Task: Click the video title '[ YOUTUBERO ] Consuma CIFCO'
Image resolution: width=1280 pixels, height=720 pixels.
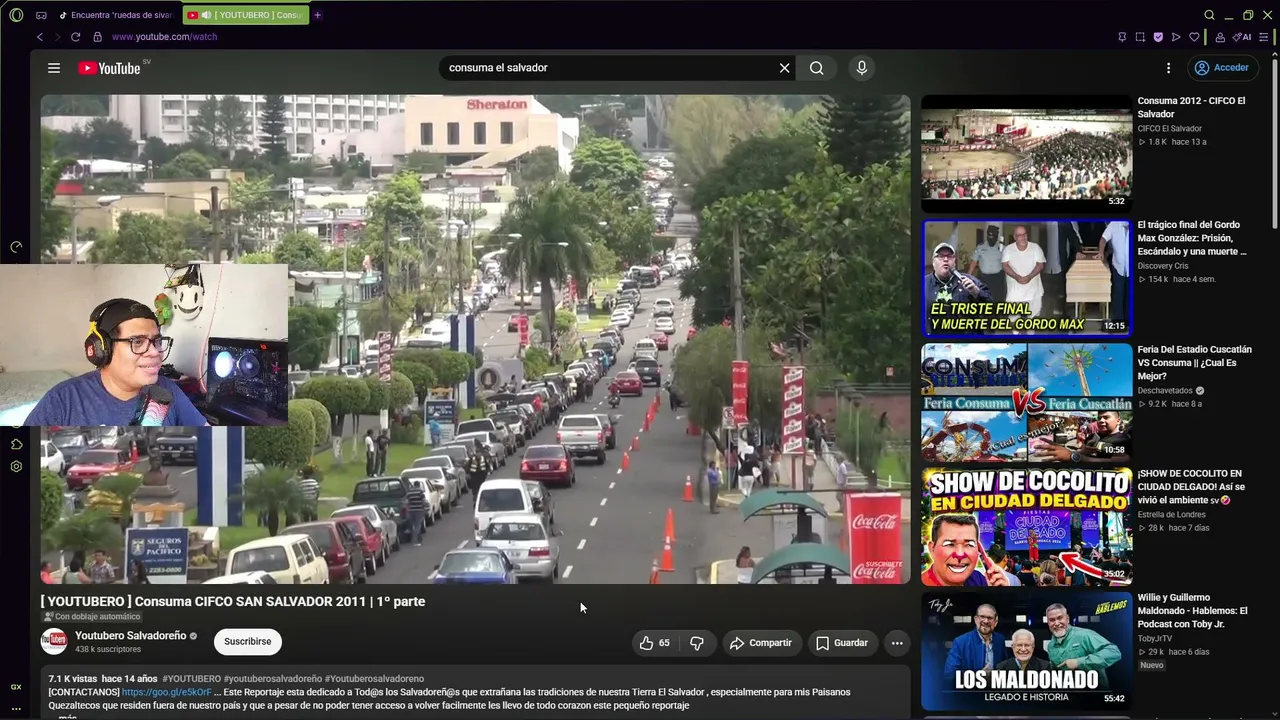Action: pyautogui.click(x=233, y=601)
